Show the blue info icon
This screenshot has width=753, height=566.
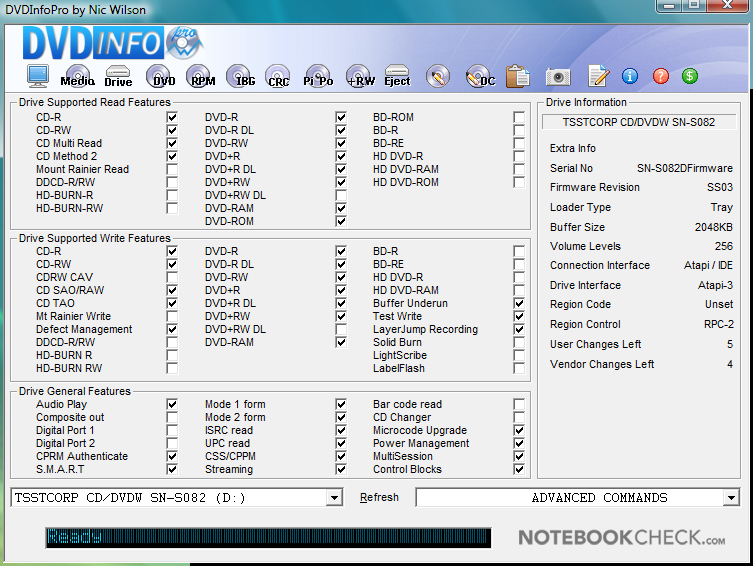pyautogui.click(x=630, y=76)
